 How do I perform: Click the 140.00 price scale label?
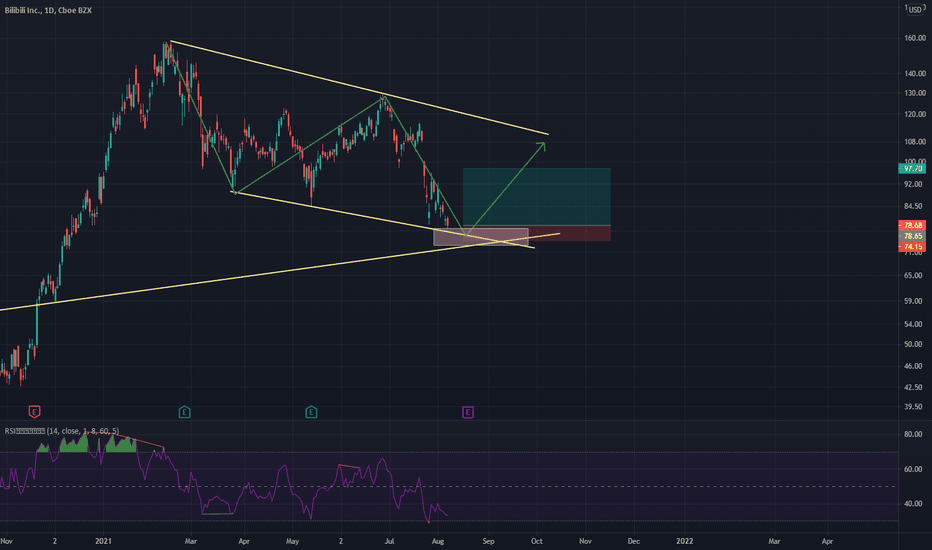915,74
